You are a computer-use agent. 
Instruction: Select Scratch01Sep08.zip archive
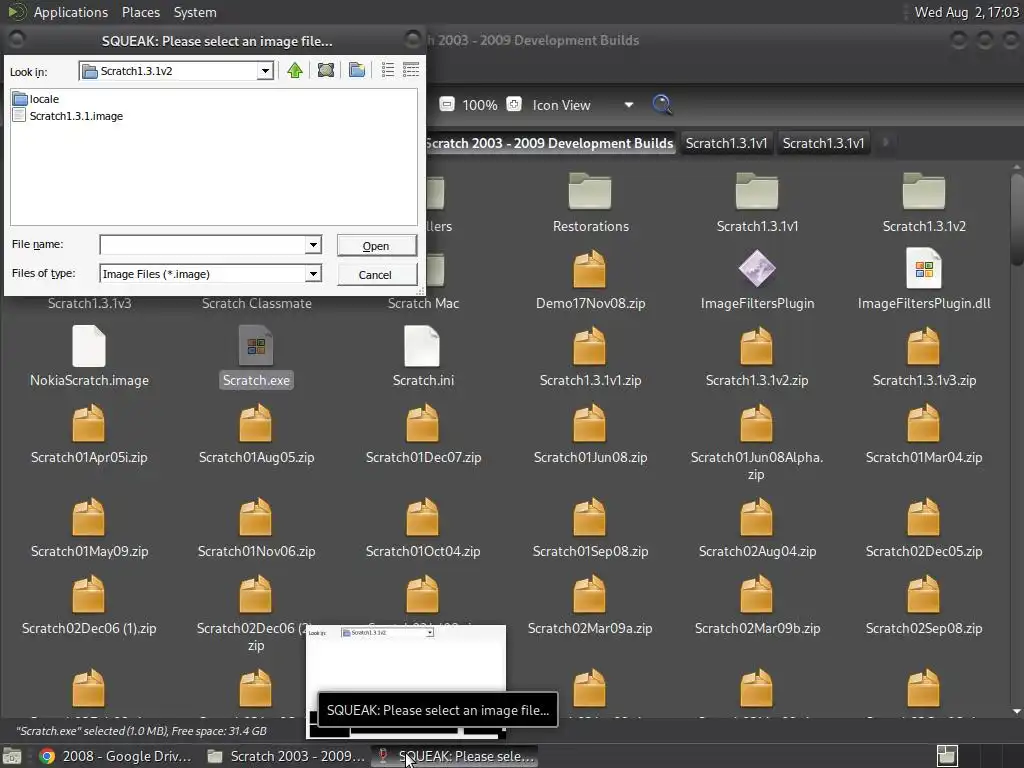590,528
